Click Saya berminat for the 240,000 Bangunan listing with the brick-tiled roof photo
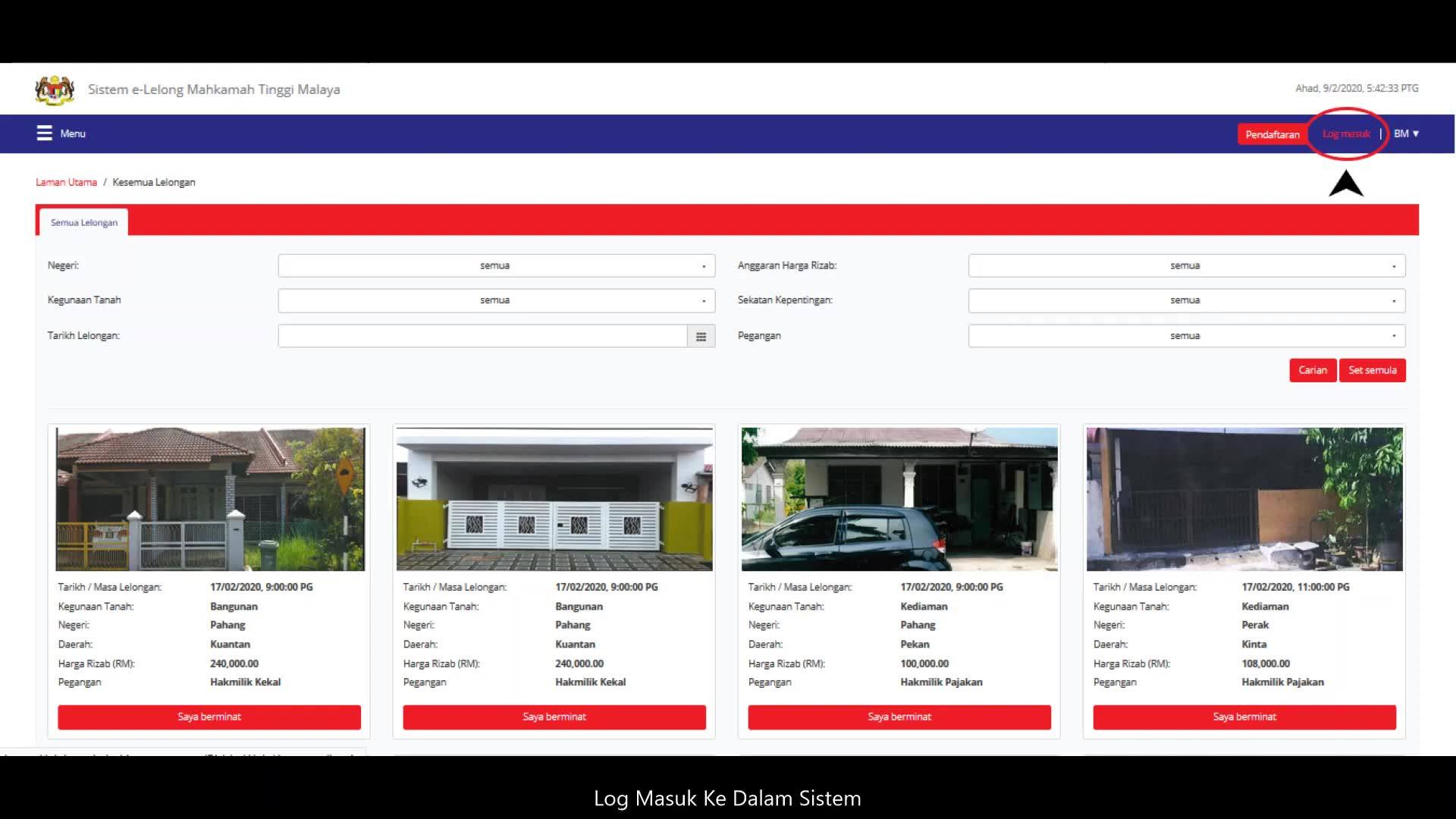The height and width of the screenshot is (819, 1456). point(209,717)
